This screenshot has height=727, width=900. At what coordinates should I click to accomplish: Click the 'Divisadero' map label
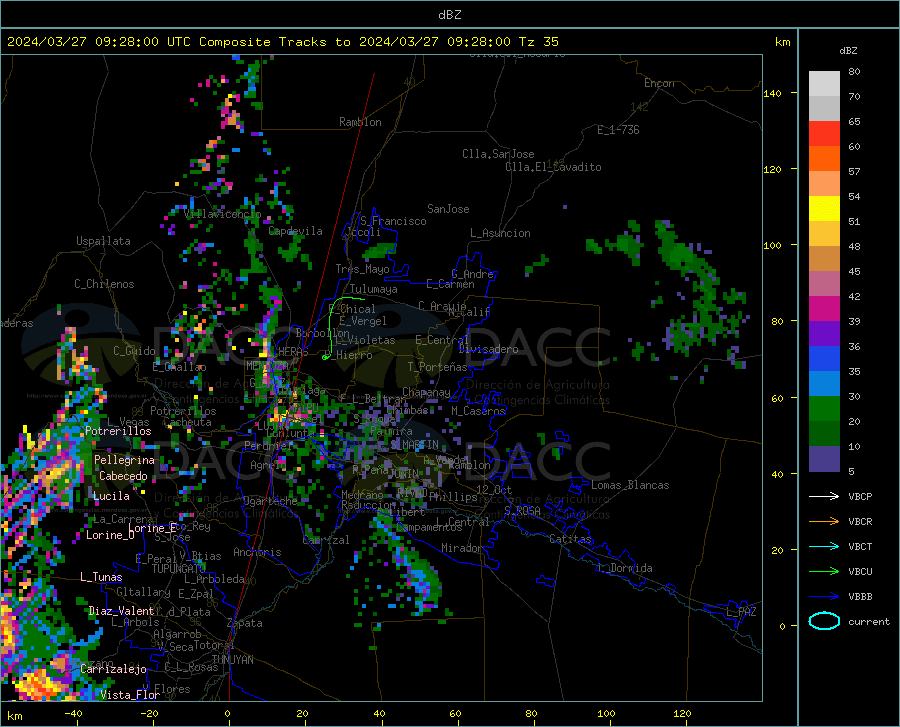pos(488,349)
